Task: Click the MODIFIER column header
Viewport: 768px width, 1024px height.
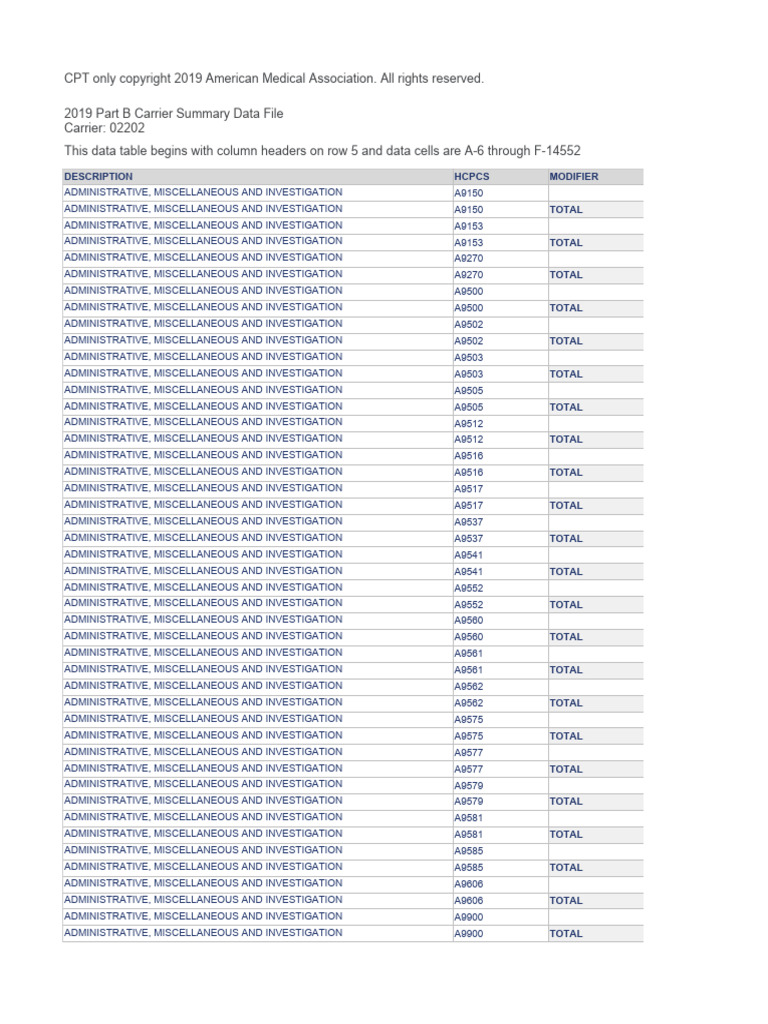Action: pyautogui.click(x=574, y=177)
